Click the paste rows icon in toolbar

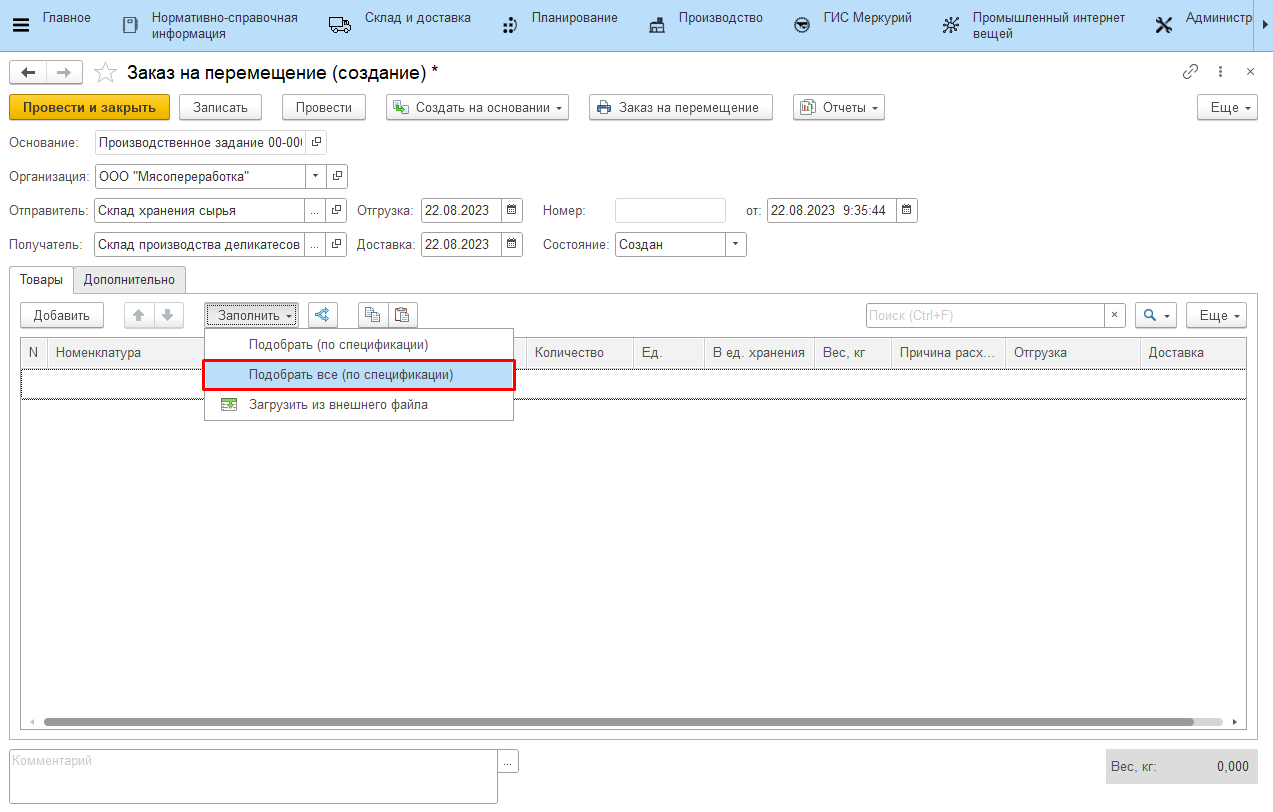(402, 315)
